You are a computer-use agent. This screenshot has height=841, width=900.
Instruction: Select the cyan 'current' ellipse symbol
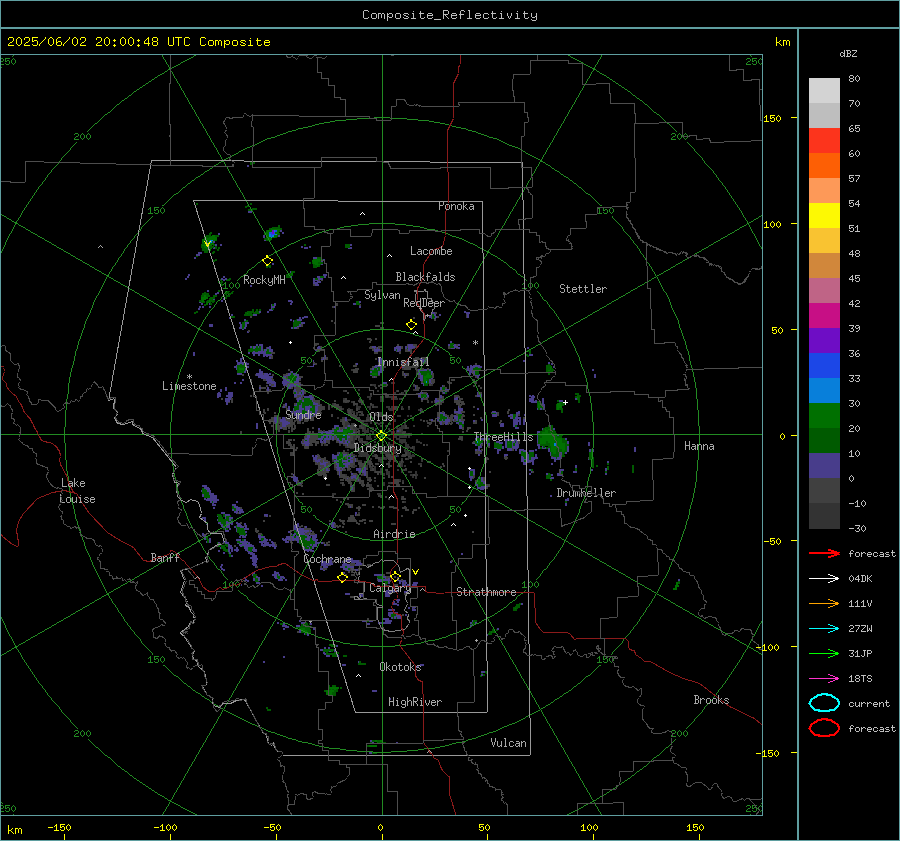click(824, 703)
